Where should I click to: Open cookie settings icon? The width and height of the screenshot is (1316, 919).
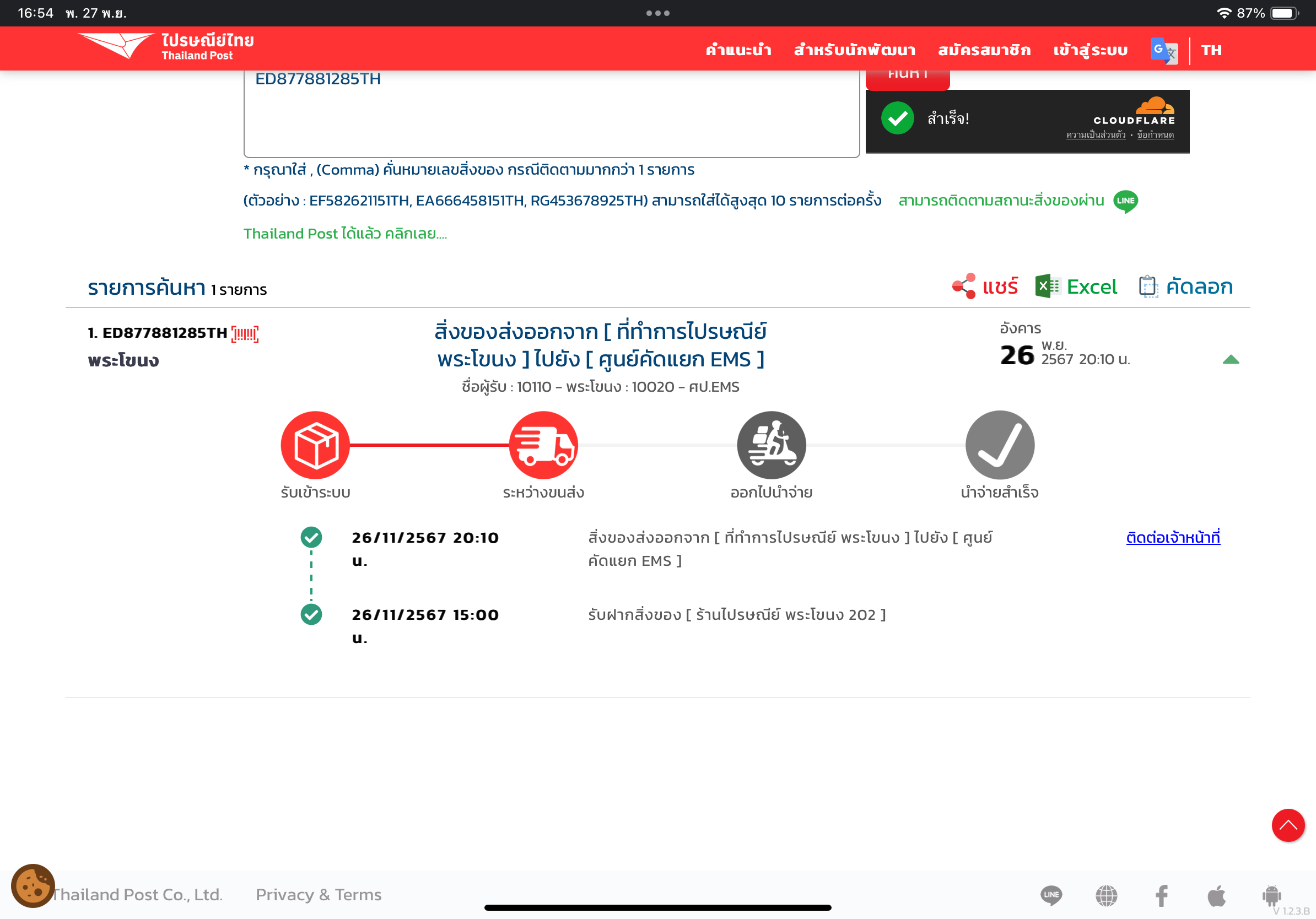pyautogui.click(x=33, y=886)
